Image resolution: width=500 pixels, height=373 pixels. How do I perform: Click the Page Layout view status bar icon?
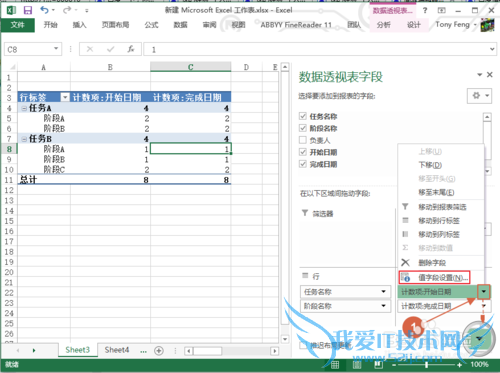click(357, 365)
